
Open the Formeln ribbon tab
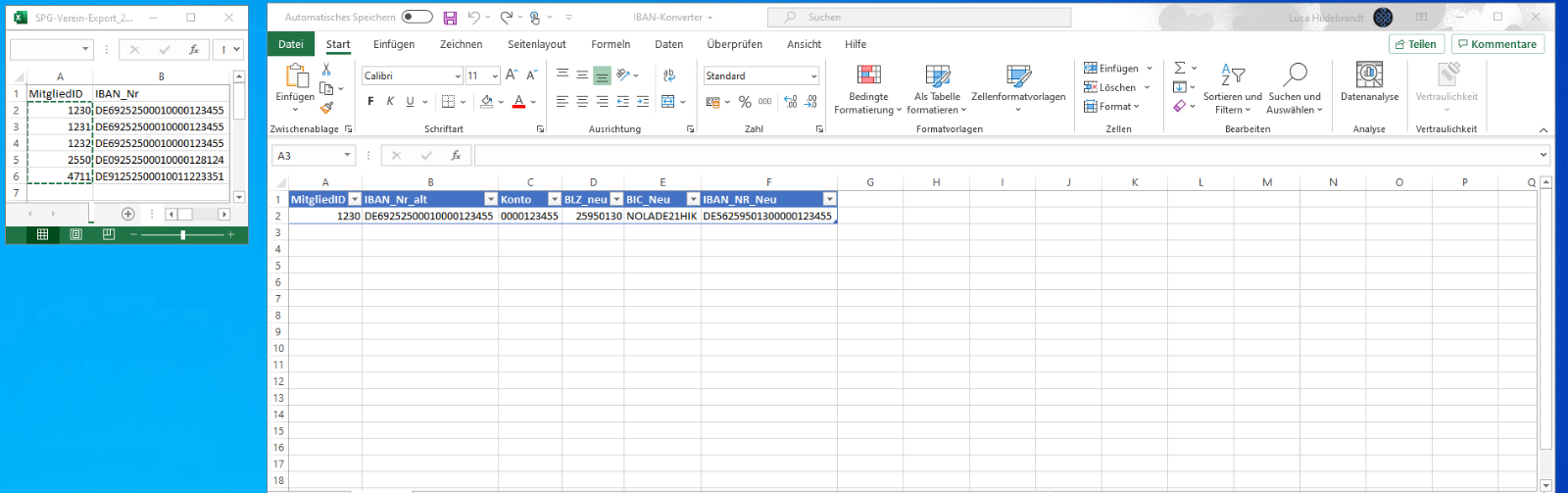[x=610, y=44]
